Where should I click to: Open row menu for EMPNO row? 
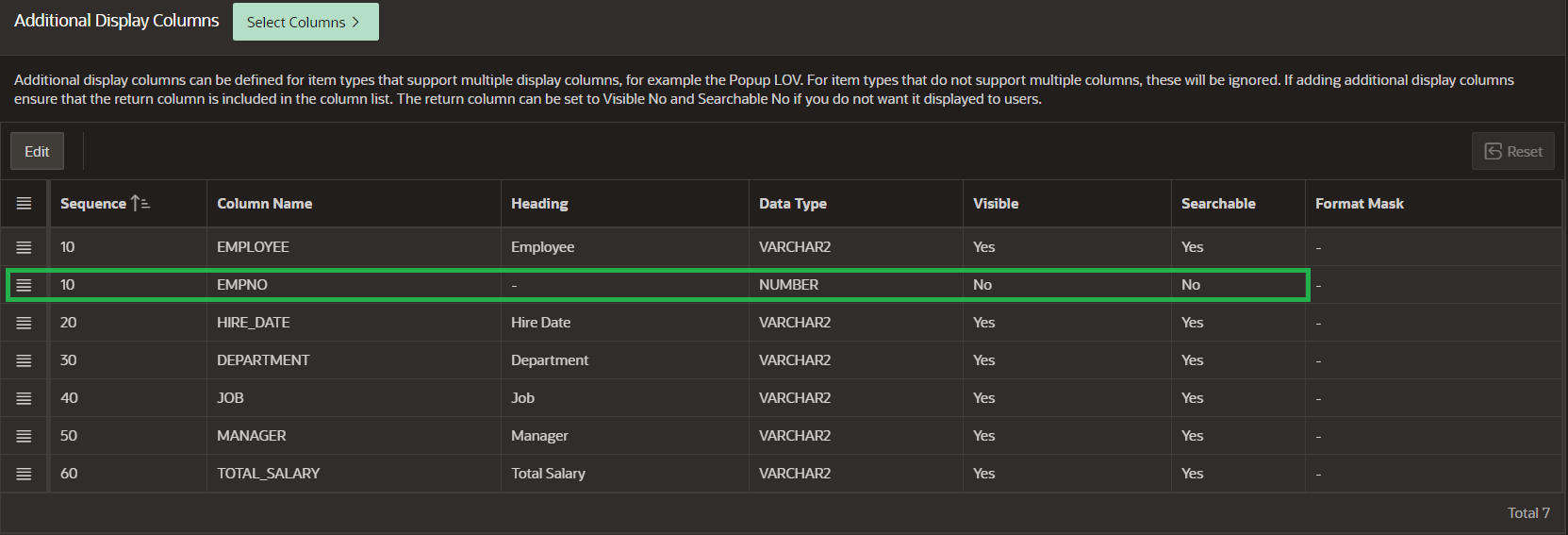pos(24,285)
